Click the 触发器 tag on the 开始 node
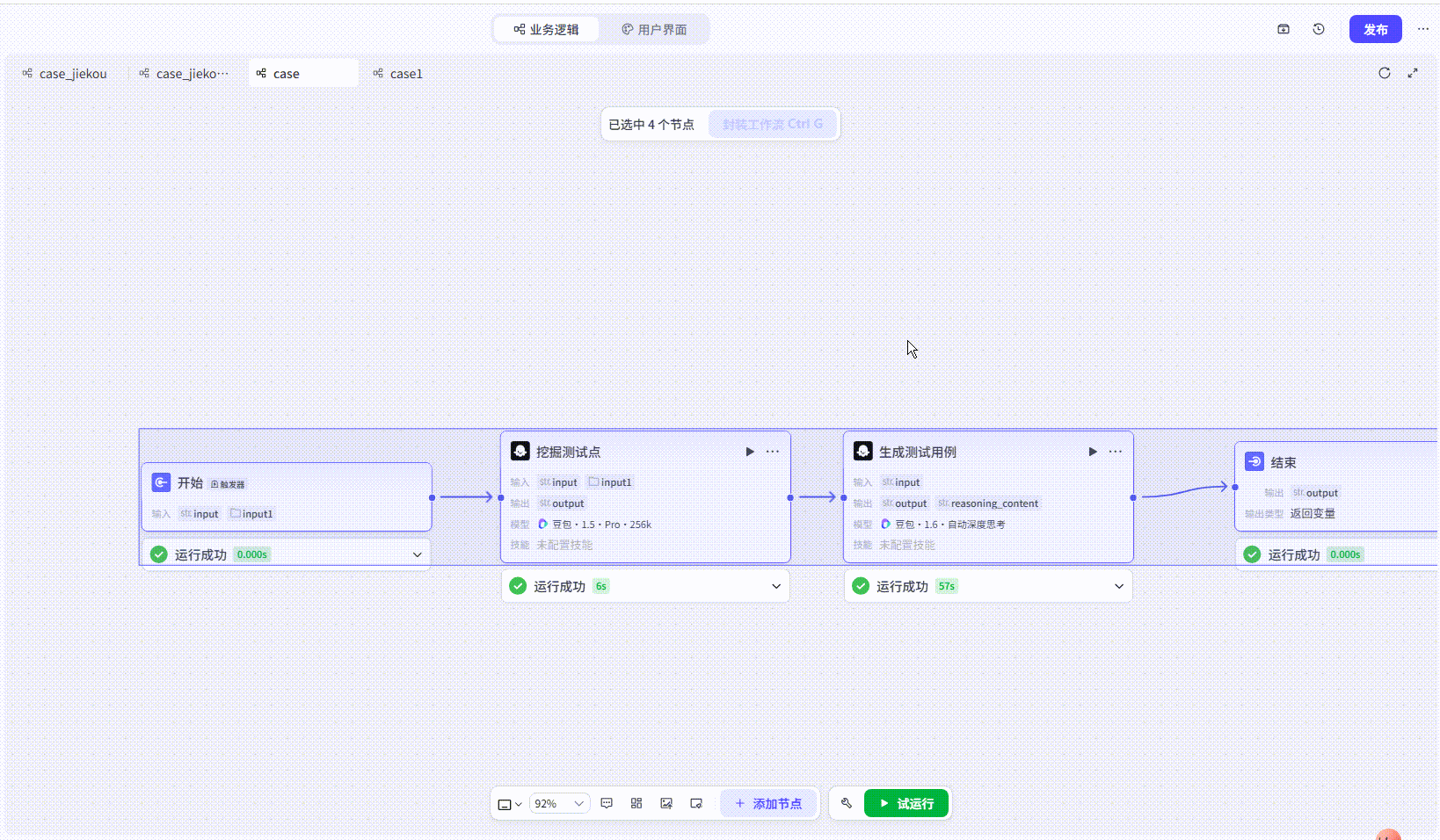Image resolution: width=1440 pixels, height=840 pixels. coord(228,484)
